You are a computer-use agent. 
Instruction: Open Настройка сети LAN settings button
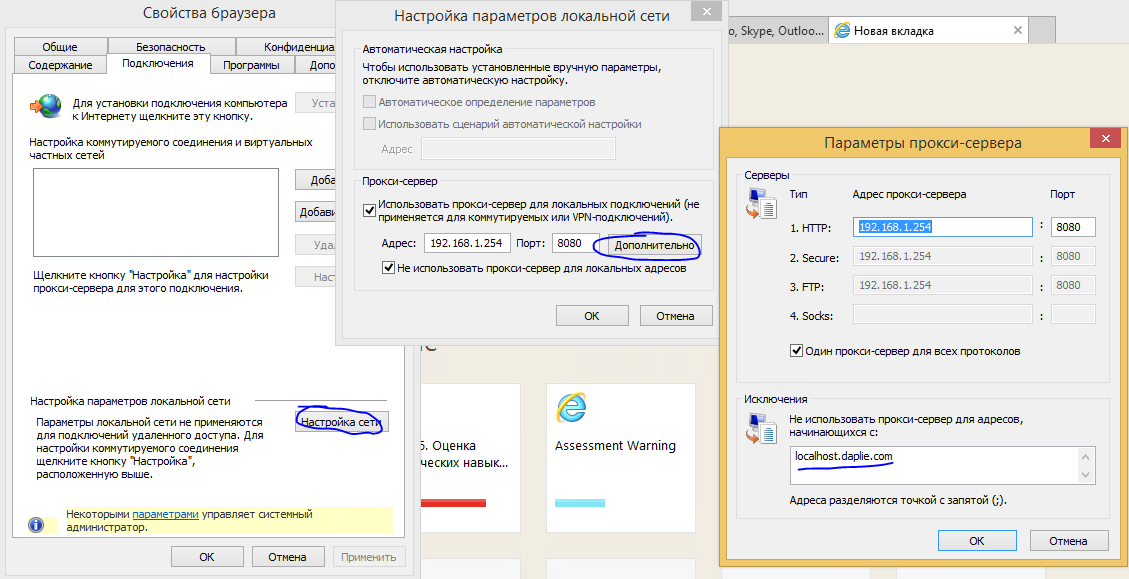point(342,422)
